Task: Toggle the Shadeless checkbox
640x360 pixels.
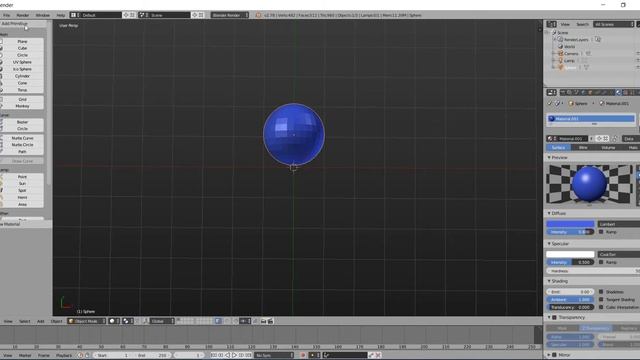Action: 601,292
